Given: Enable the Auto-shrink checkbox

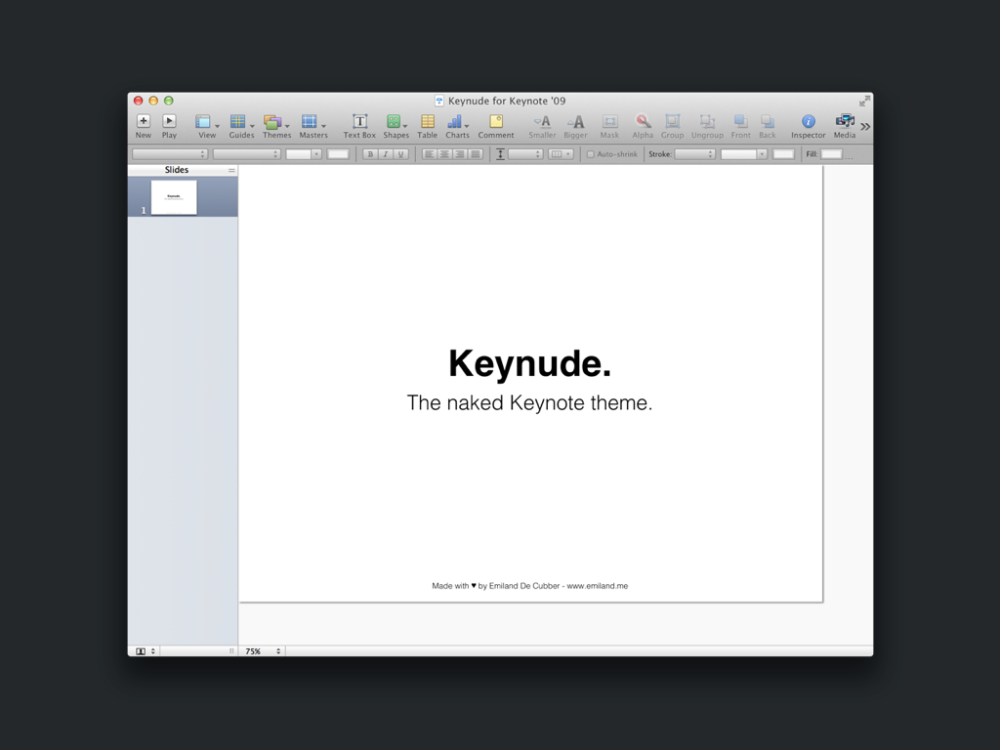Looking at the screenshot, I should (591, 154).
